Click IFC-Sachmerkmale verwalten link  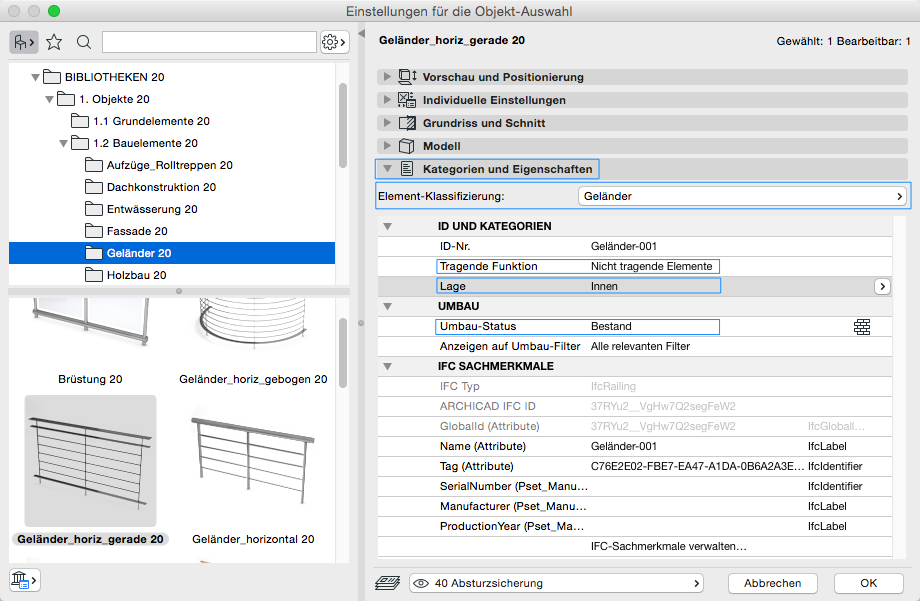[x=669, y=546]
